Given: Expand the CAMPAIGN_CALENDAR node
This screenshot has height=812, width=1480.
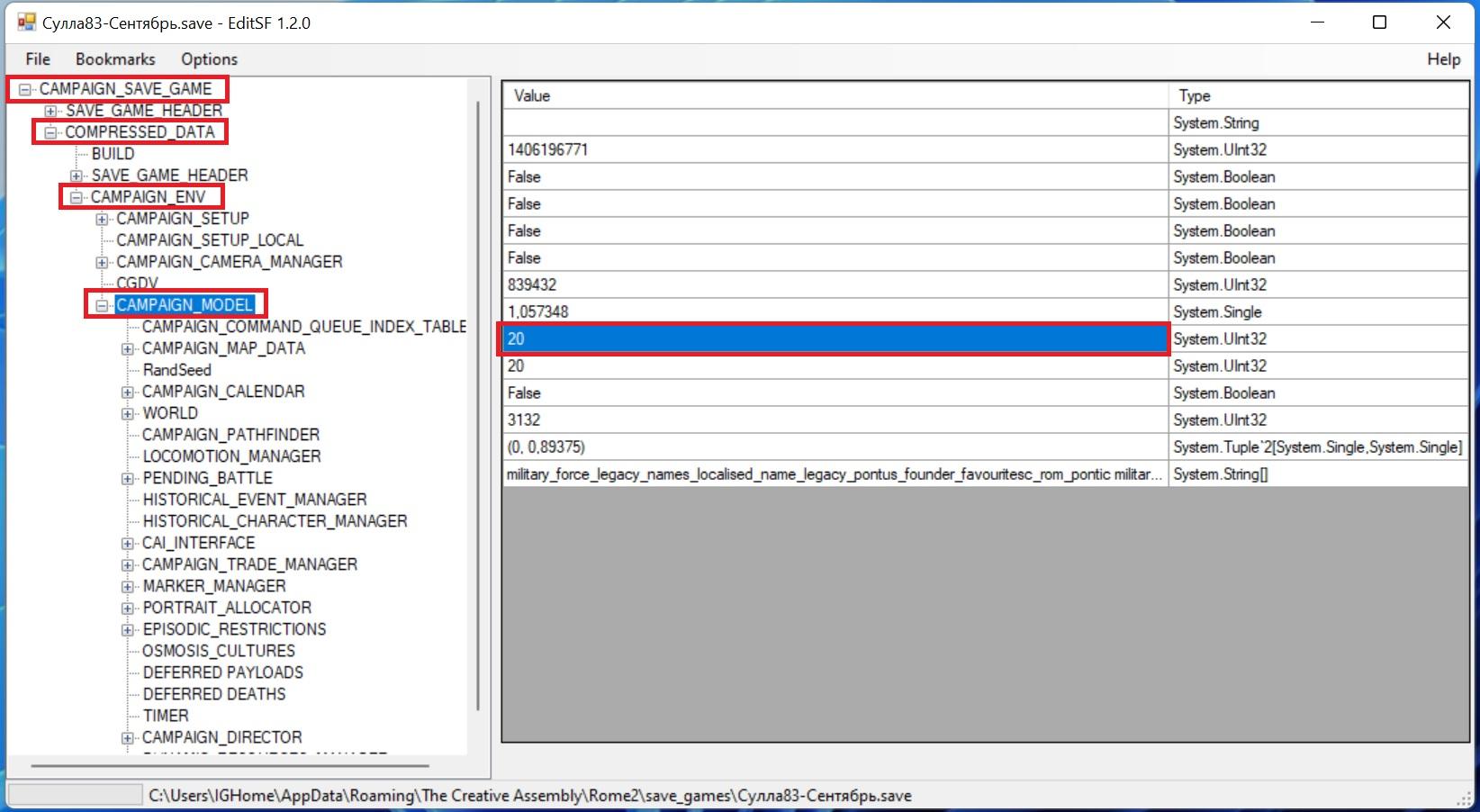Looking at the screenshot, I should (x=128, y=392).
